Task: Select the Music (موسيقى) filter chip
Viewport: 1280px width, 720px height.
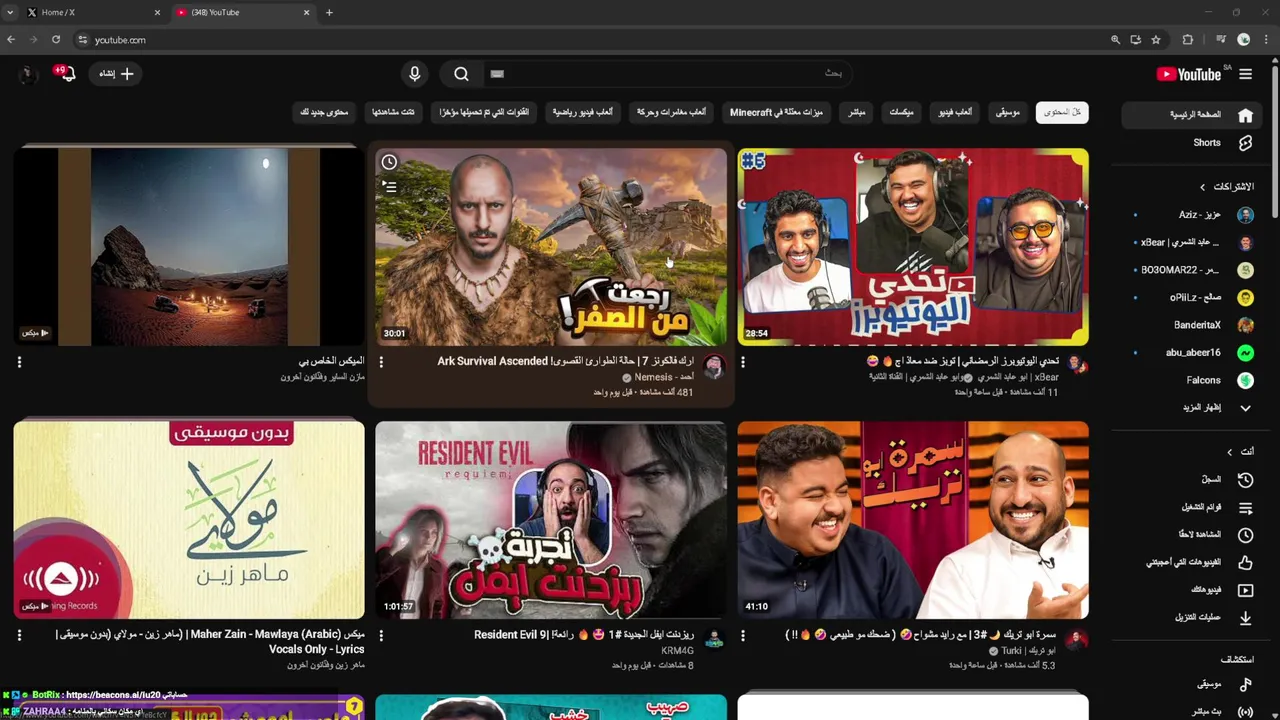Action: pyautogui.click(x=1008, y=112)
